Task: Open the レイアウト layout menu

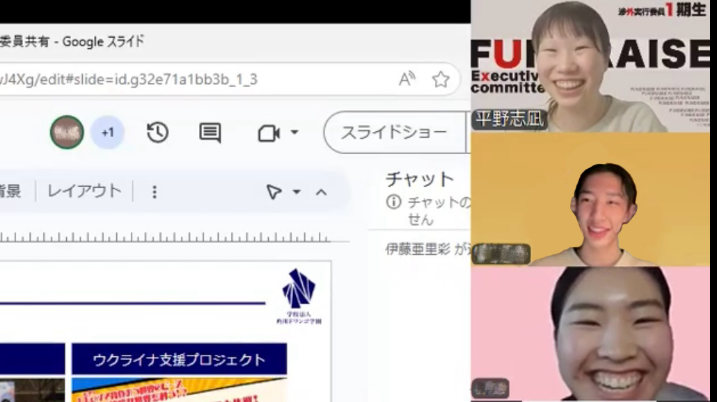Action: tap(84, 191)
